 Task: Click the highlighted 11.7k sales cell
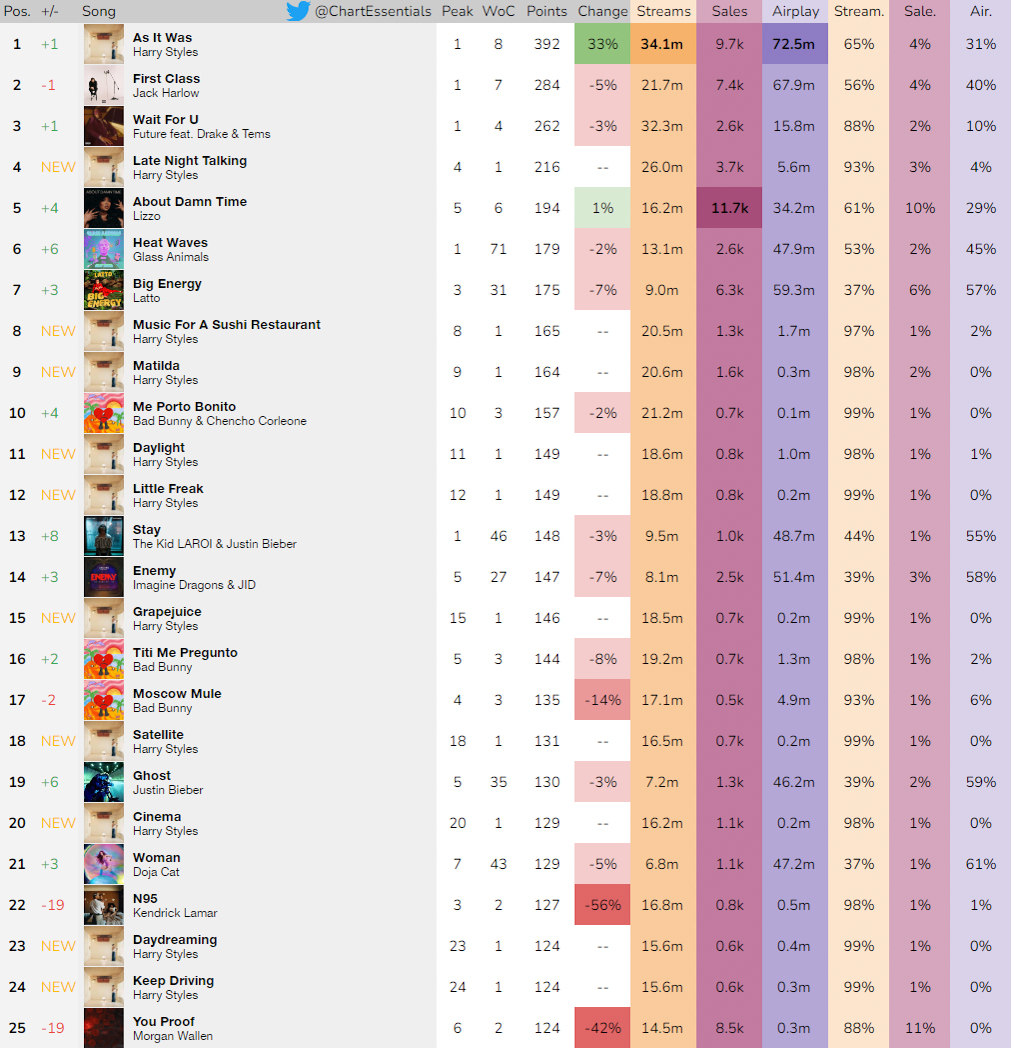(729, 208)
